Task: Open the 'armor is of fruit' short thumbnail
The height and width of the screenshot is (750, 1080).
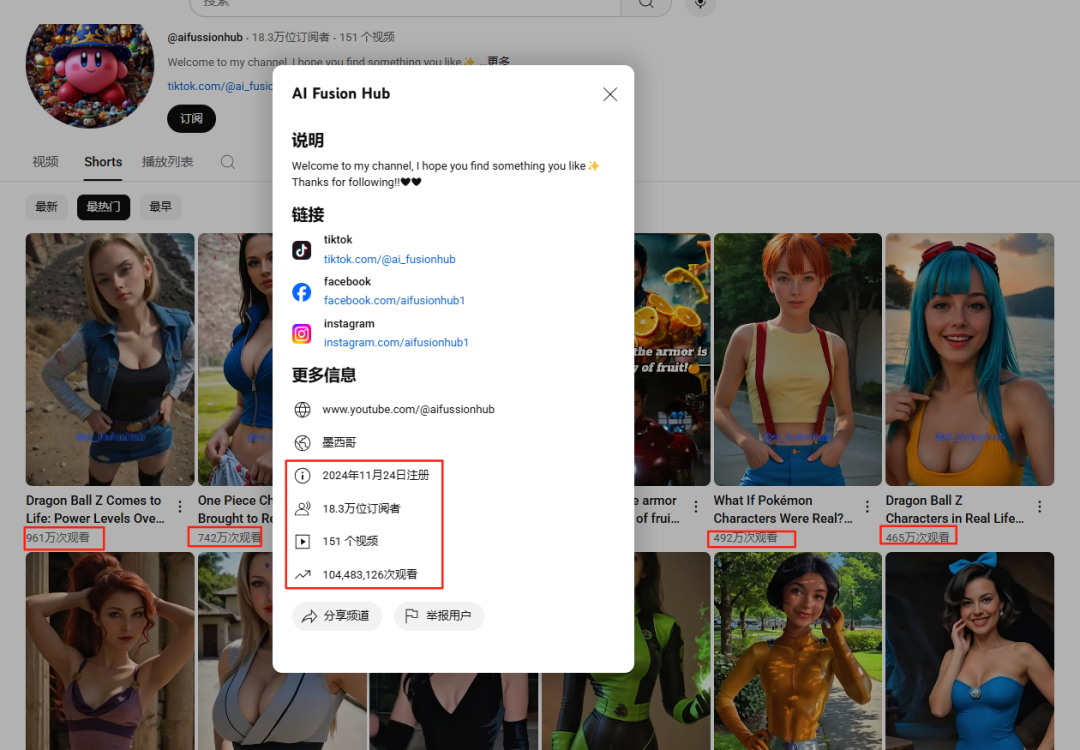Action: click(672, 360)
